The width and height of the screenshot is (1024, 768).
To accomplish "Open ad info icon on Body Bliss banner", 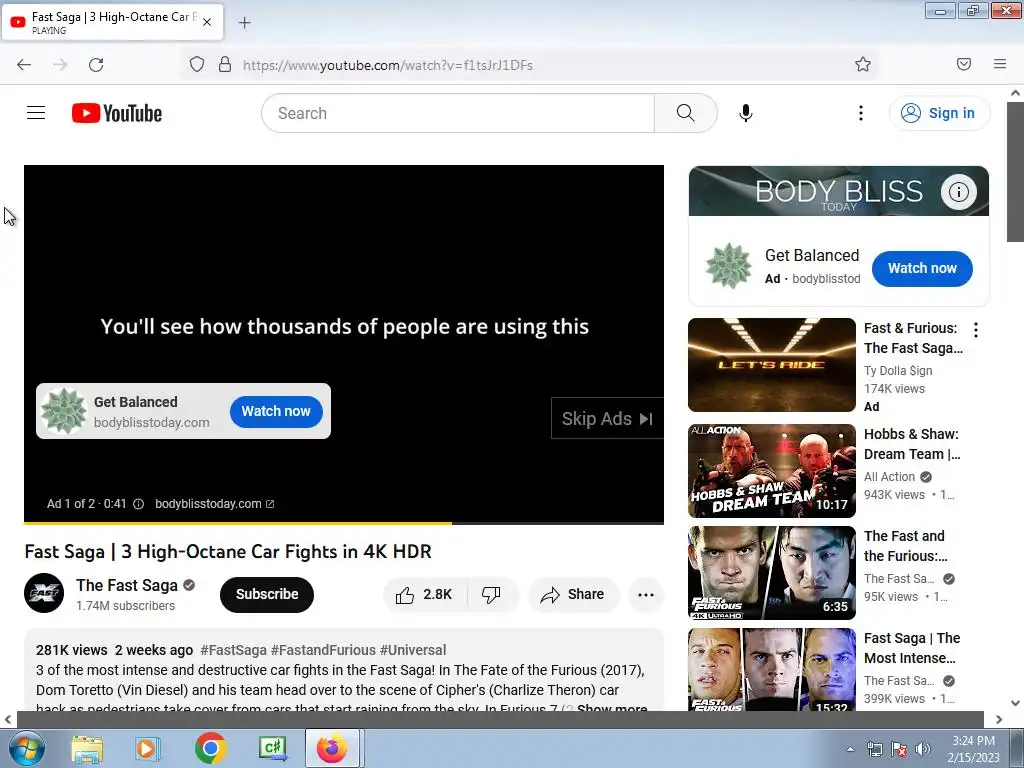I will [958, 191].
